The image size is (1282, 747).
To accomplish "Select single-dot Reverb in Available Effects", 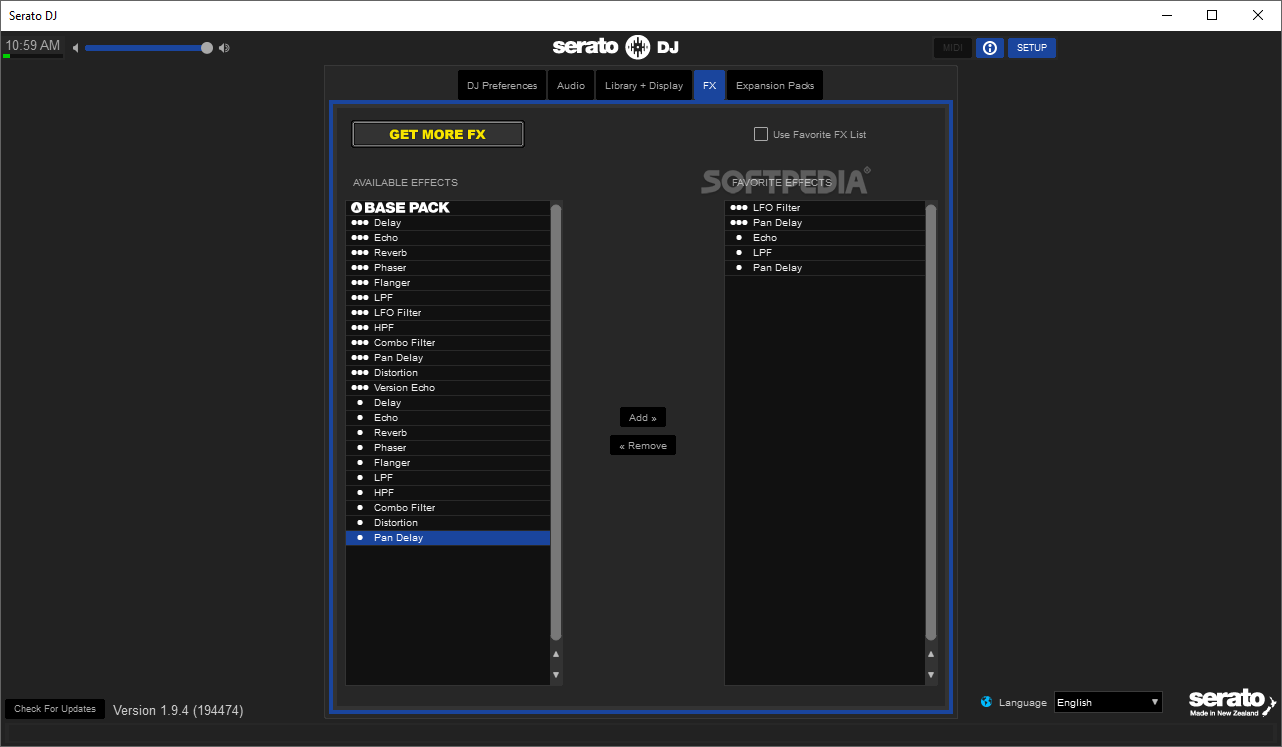I will [x=448, y=433].
